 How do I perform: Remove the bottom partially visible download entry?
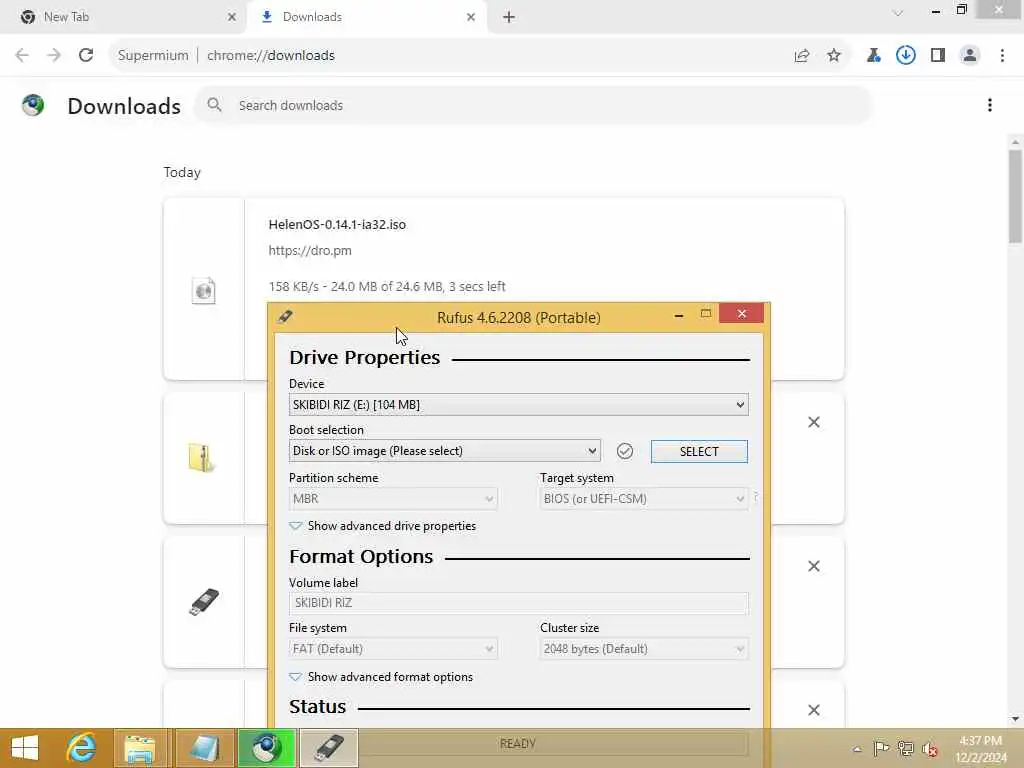[x=814, y=710]
